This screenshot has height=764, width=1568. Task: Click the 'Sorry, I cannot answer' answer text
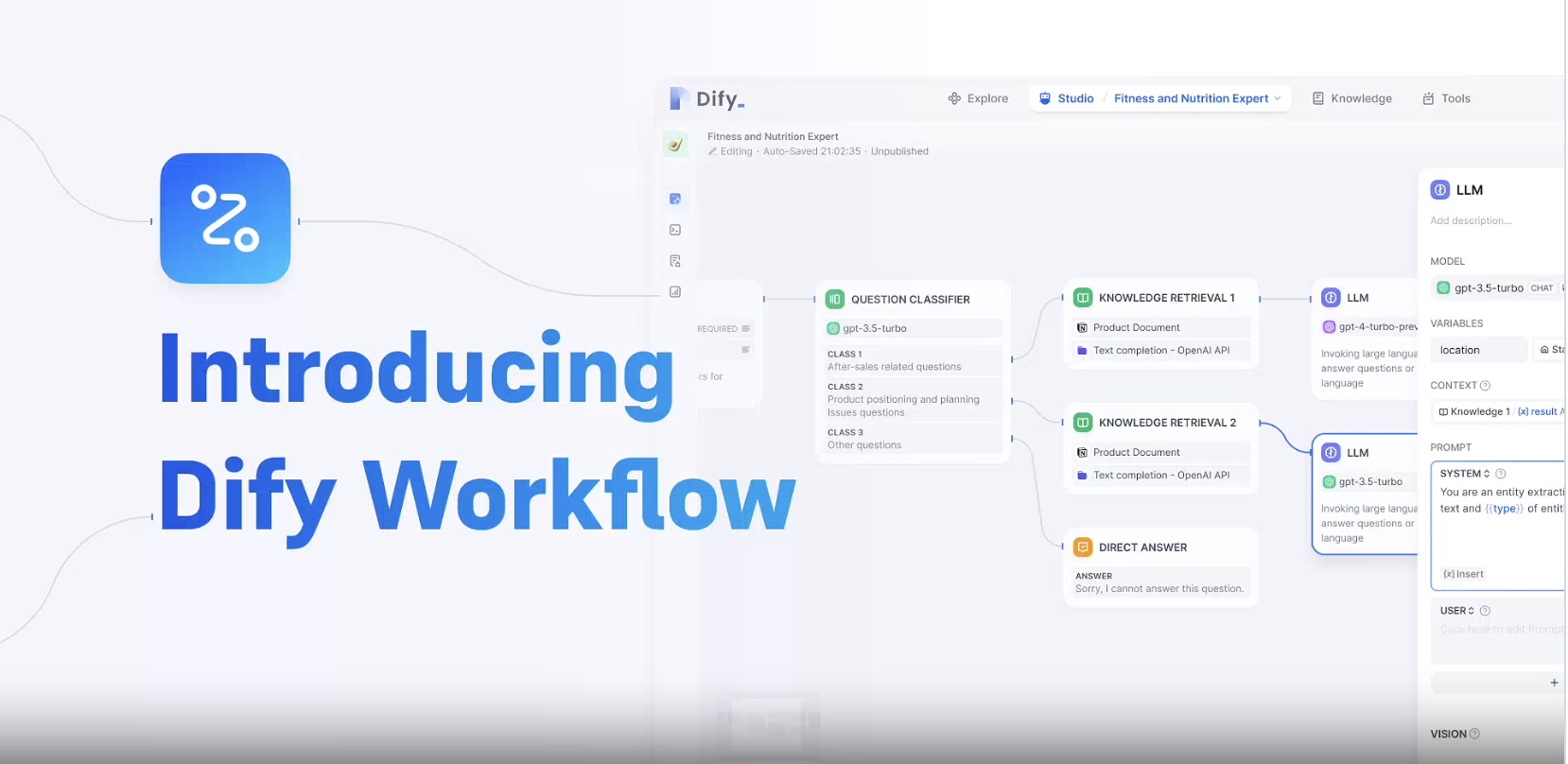pos(1159,588)
